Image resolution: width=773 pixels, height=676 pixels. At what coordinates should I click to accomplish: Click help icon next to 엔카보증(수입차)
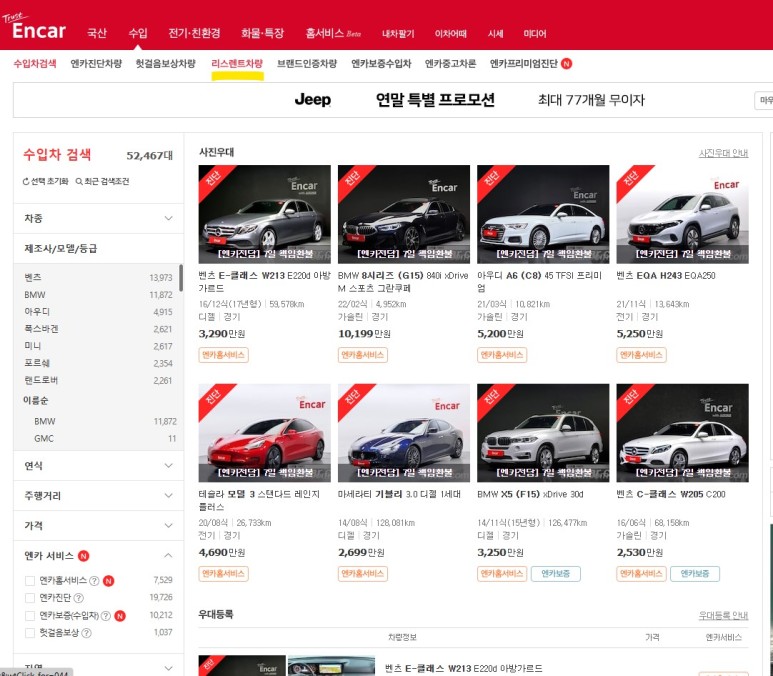tap(105, 616)
